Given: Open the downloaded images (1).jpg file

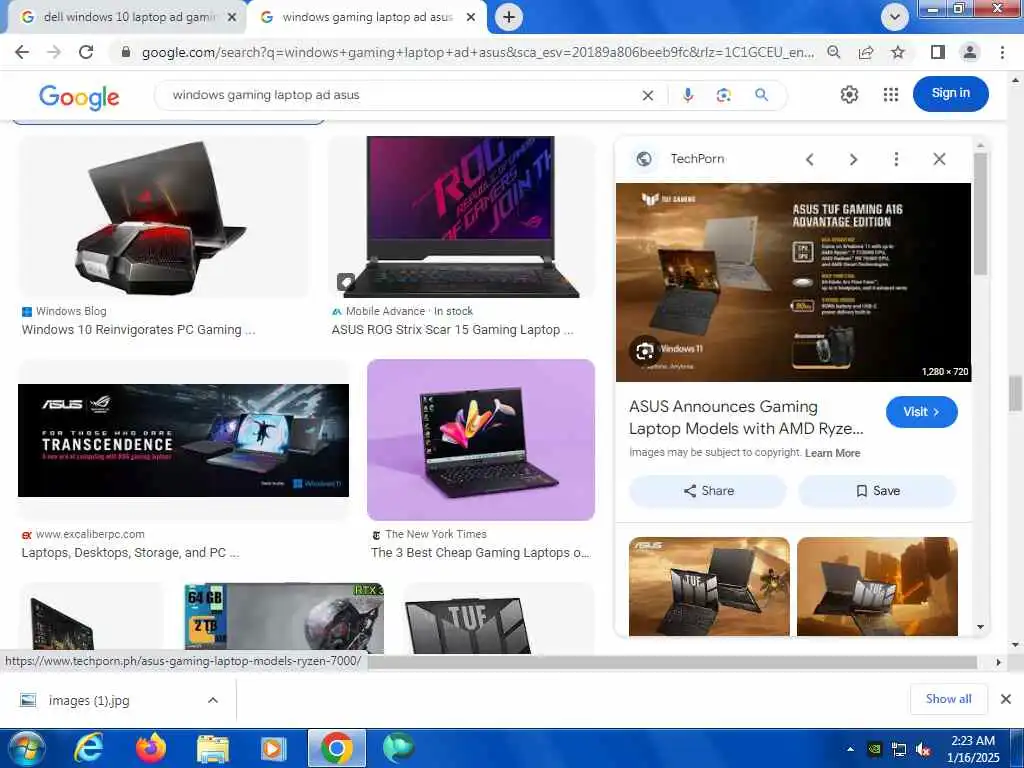Looking at the screenshot, I should (x=89, y=700).
